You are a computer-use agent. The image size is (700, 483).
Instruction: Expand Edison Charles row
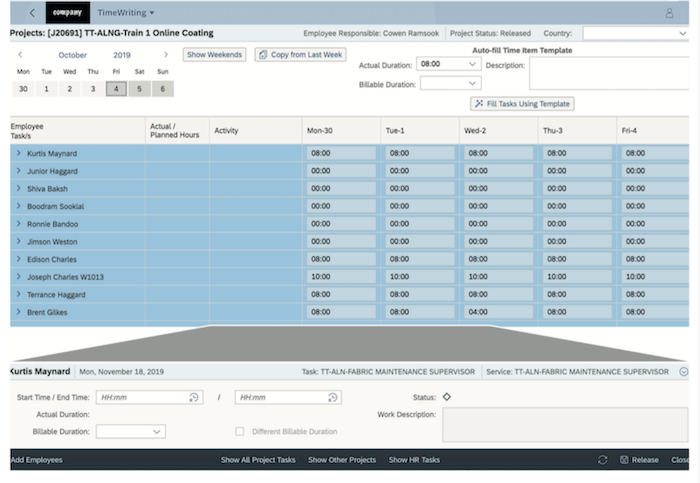(18, 259)
